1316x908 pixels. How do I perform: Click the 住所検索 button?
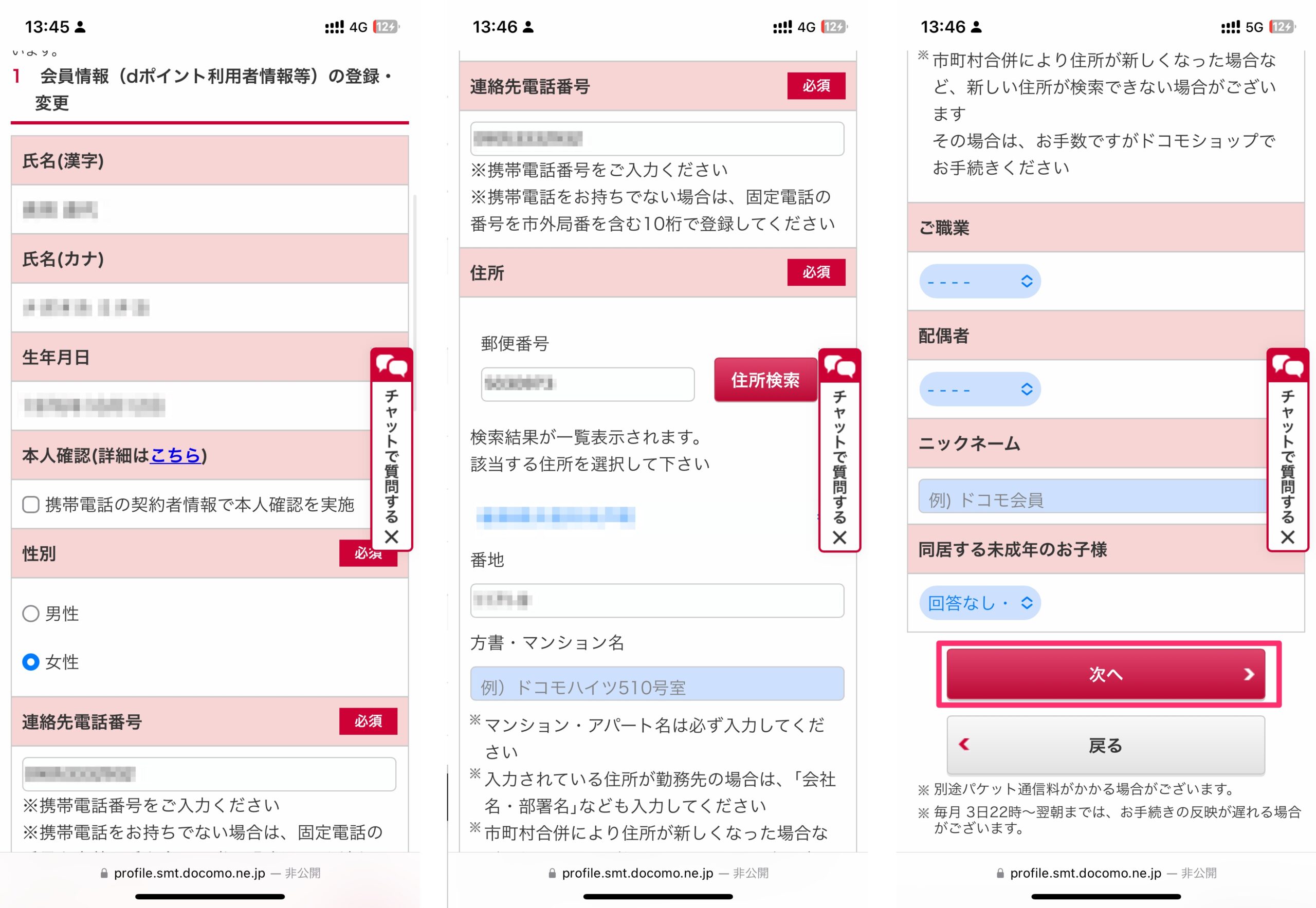pos(765,380)
